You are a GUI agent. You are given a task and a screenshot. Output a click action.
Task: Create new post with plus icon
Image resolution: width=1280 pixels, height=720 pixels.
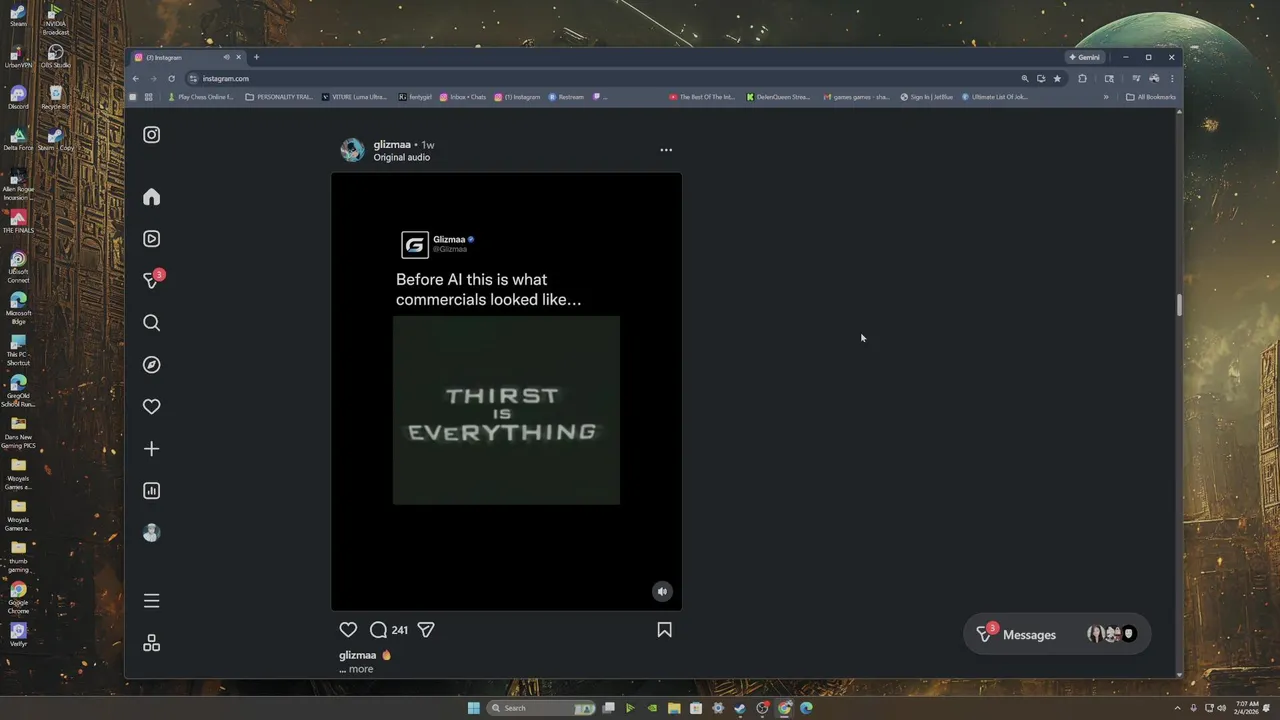(151, 449)
